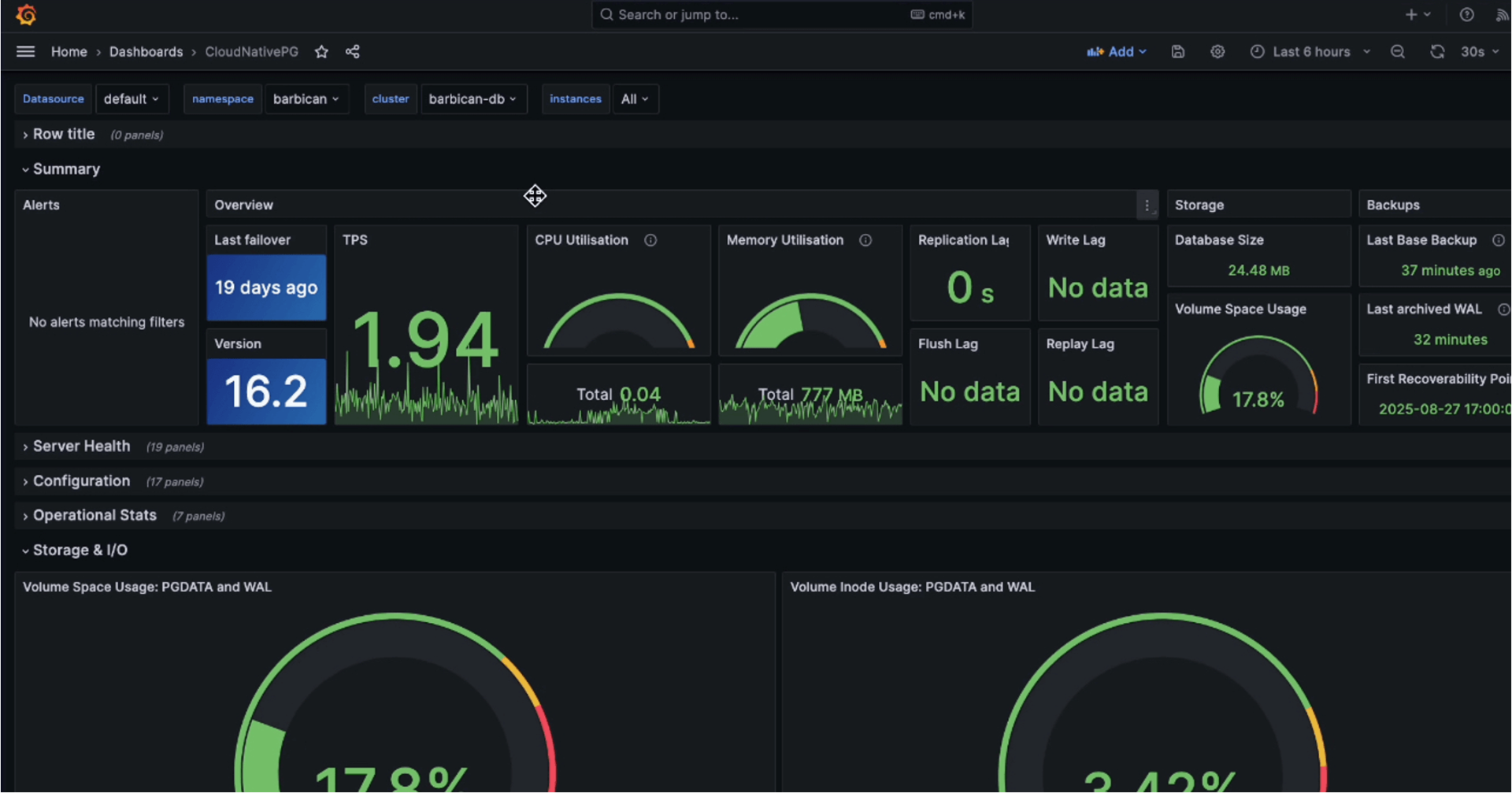Click the share dashboard icon
The height and width of the screenshot is (793, 1512).
[x=352, y=52]
